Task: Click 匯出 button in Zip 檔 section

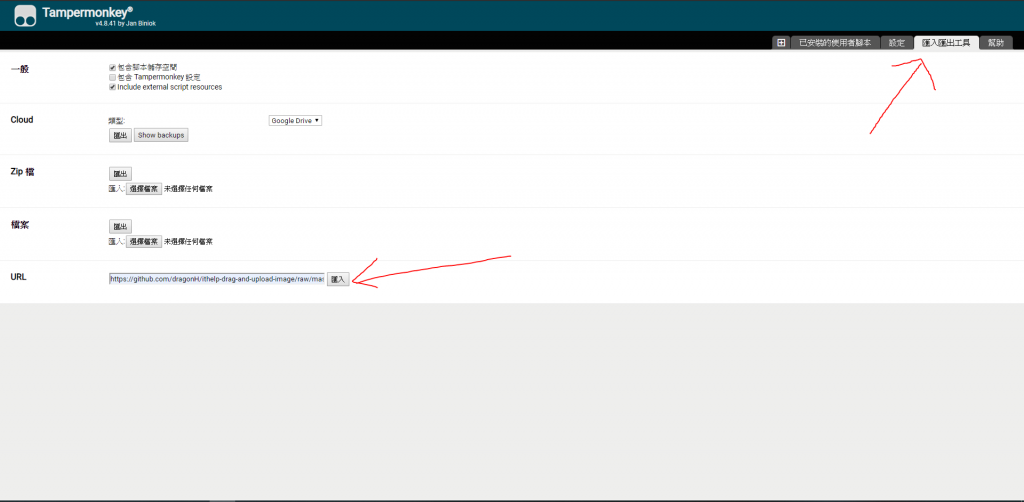Action: [120, 174]
